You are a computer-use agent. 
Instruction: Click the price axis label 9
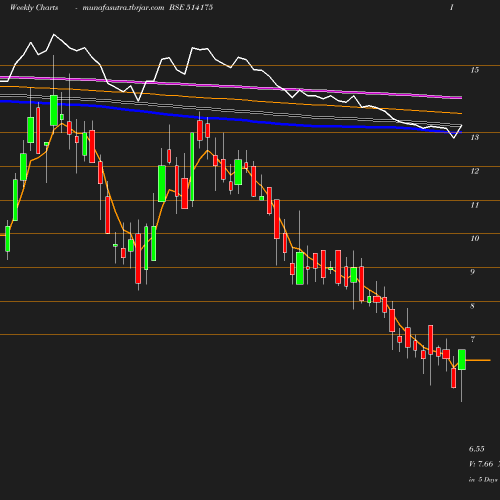472,272
